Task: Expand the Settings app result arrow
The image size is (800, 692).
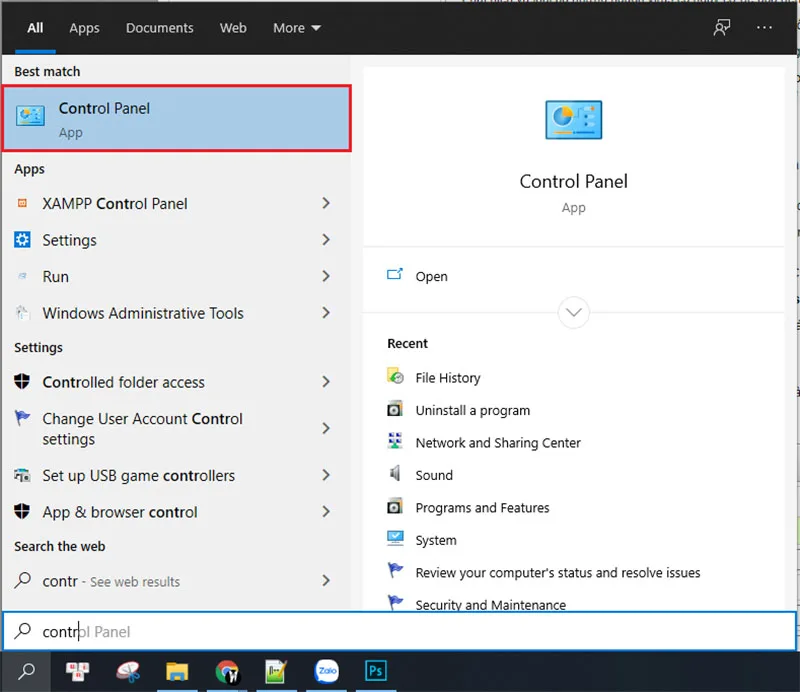Action: tap(326, 239)
